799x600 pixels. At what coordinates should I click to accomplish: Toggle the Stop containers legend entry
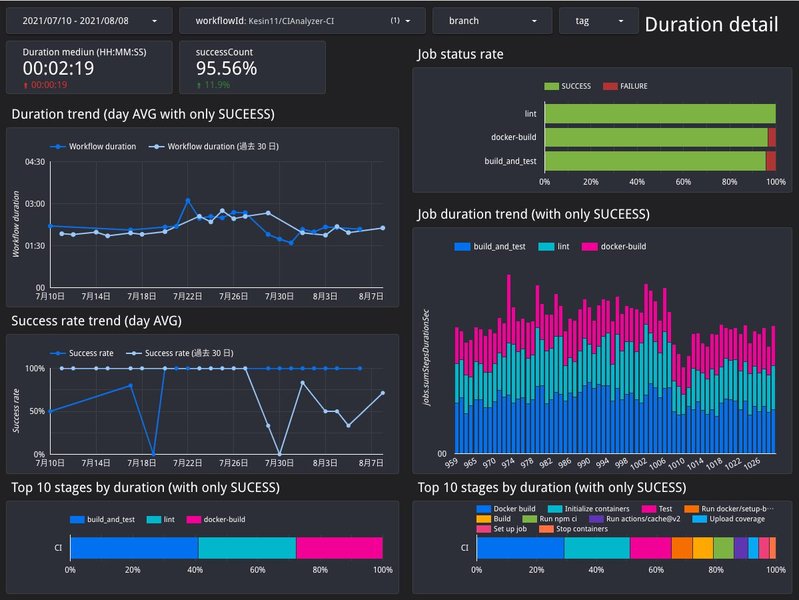[x=574, y=529]
